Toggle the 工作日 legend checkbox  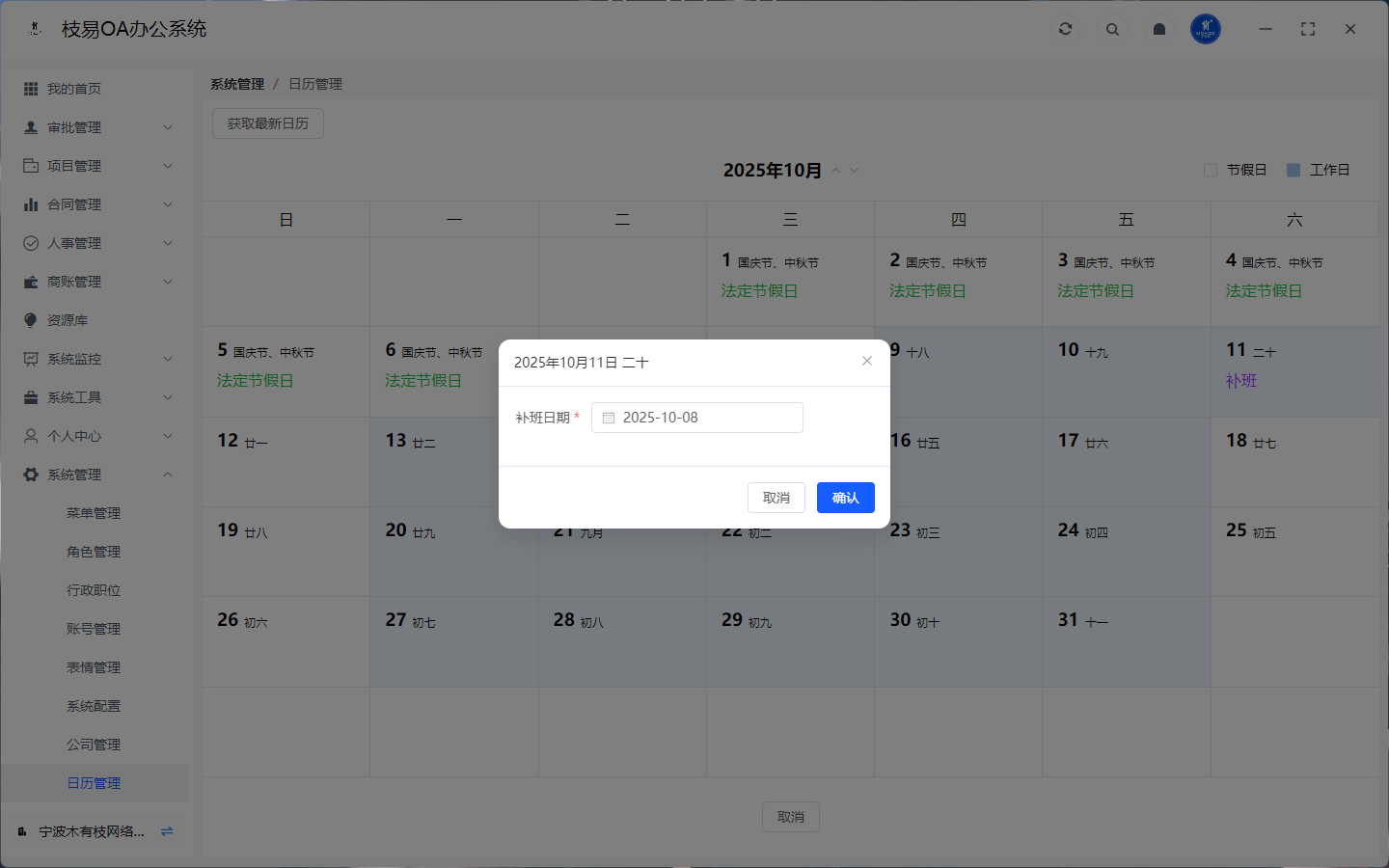(1294, 170)
